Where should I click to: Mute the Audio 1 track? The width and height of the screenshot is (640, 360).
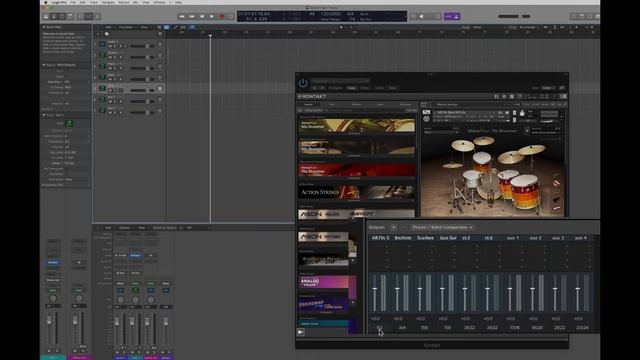(x=111, y=46)
